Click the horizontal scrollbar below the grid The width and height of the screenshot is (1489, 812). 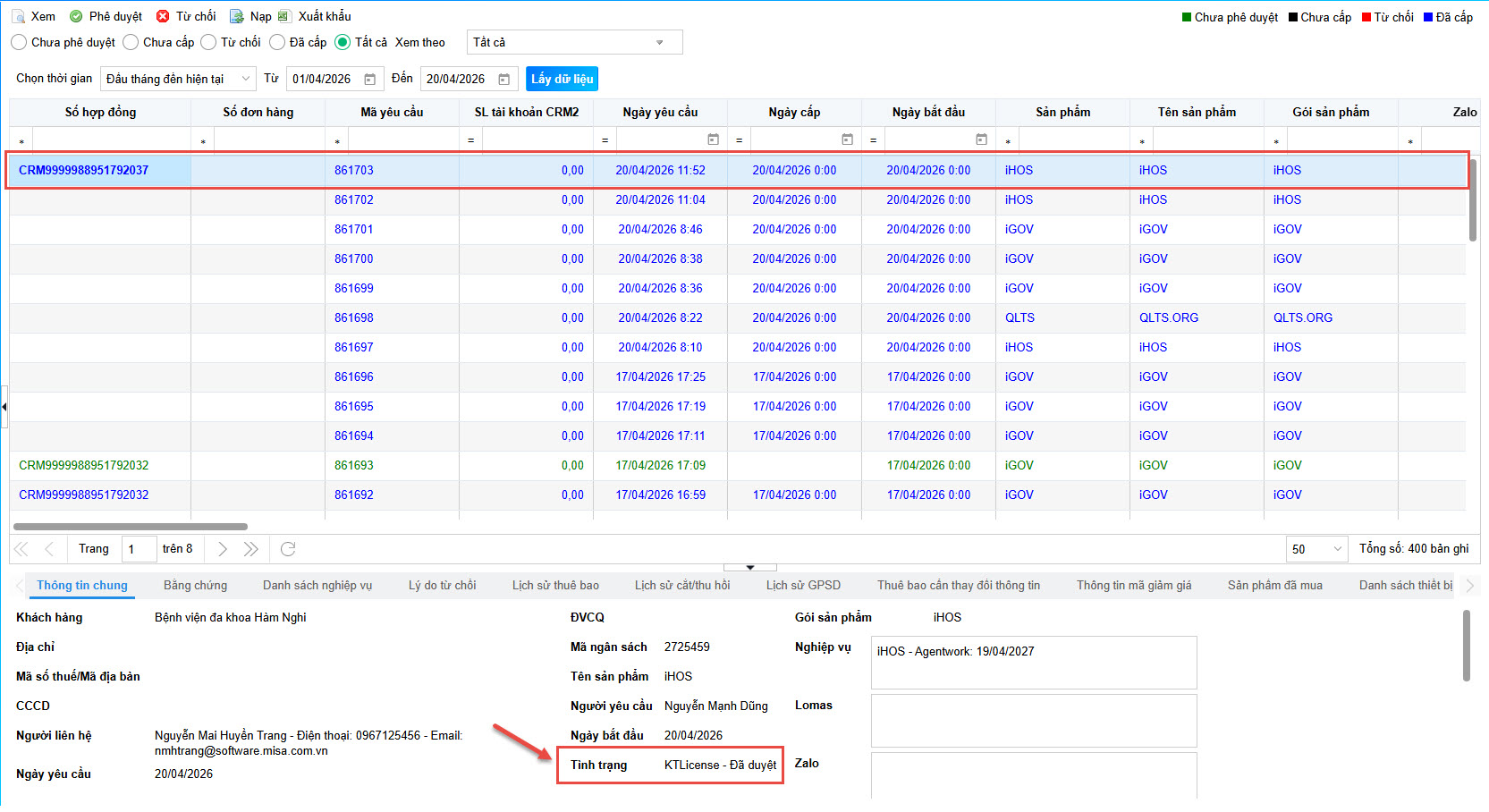[131, 527]
